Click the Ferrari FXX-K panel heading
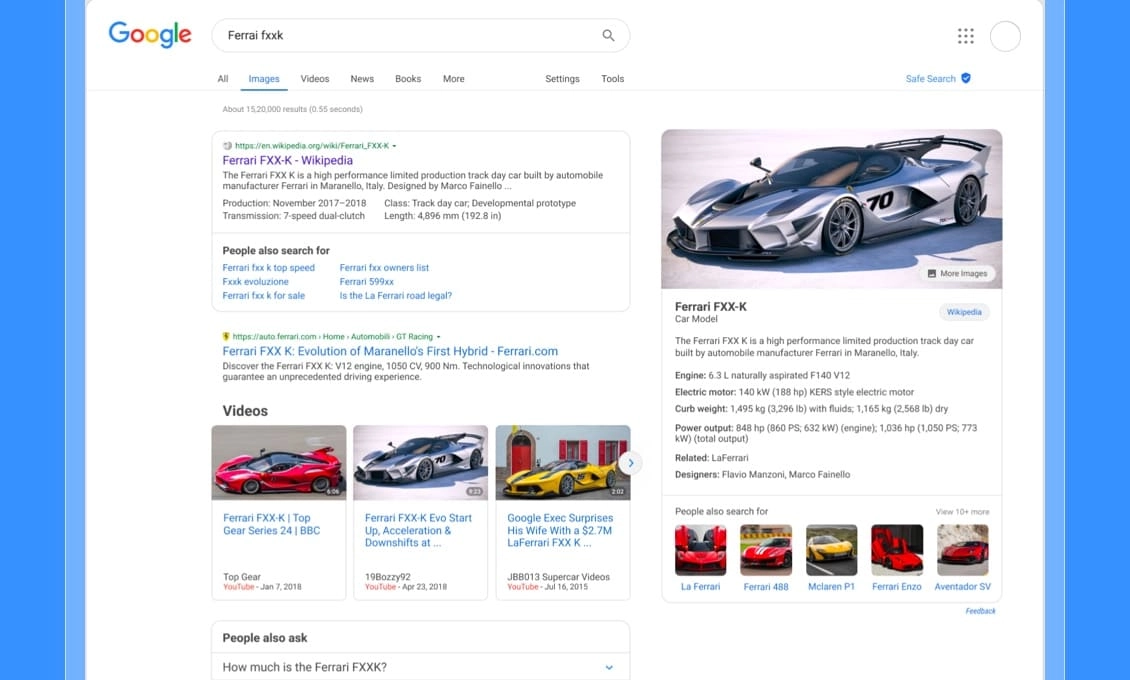This screenshot has height=680, width=1130. [711, 307]
